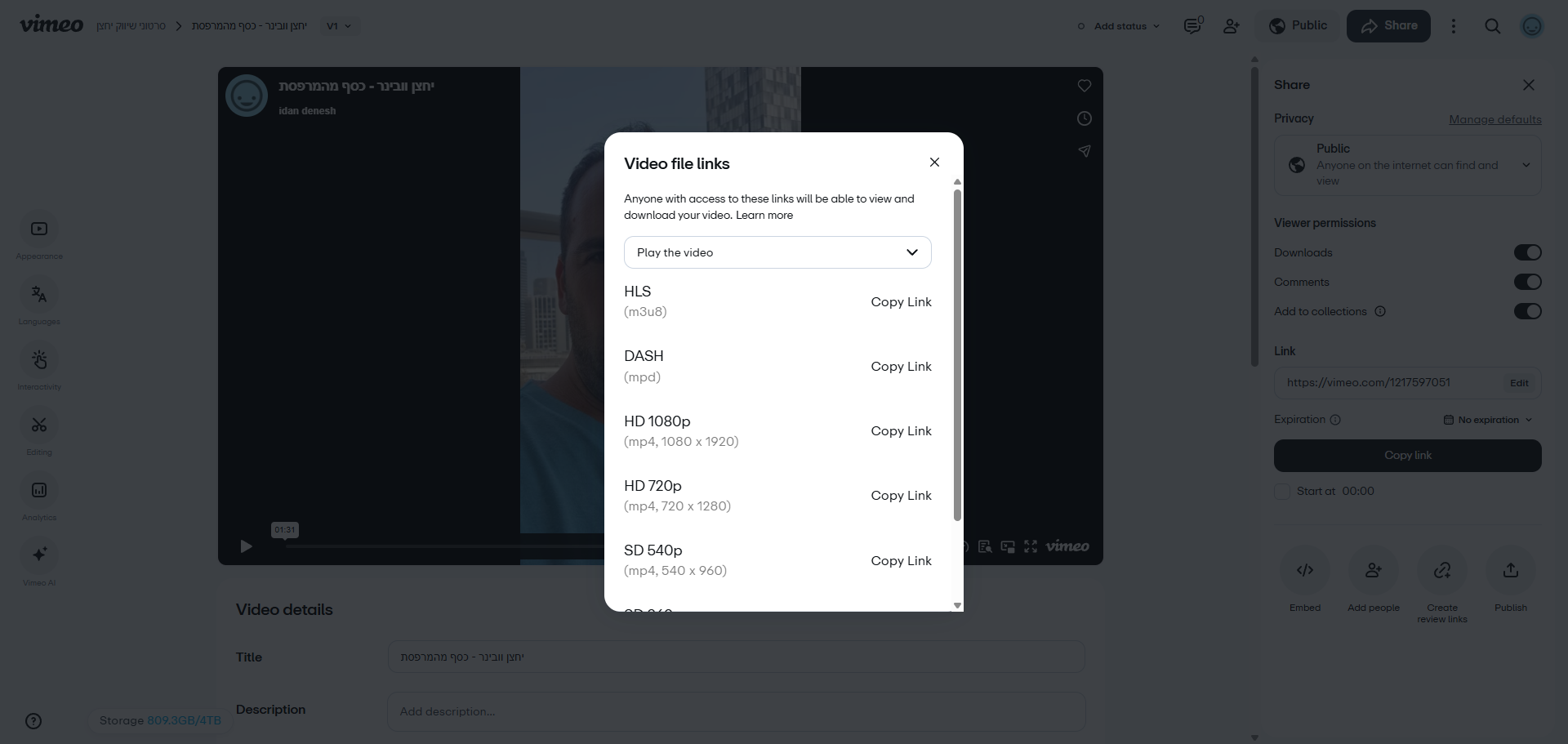Enable the Start at checkbox
Viewport: 1568px width, 744px height.
[x=1282, y=492]
